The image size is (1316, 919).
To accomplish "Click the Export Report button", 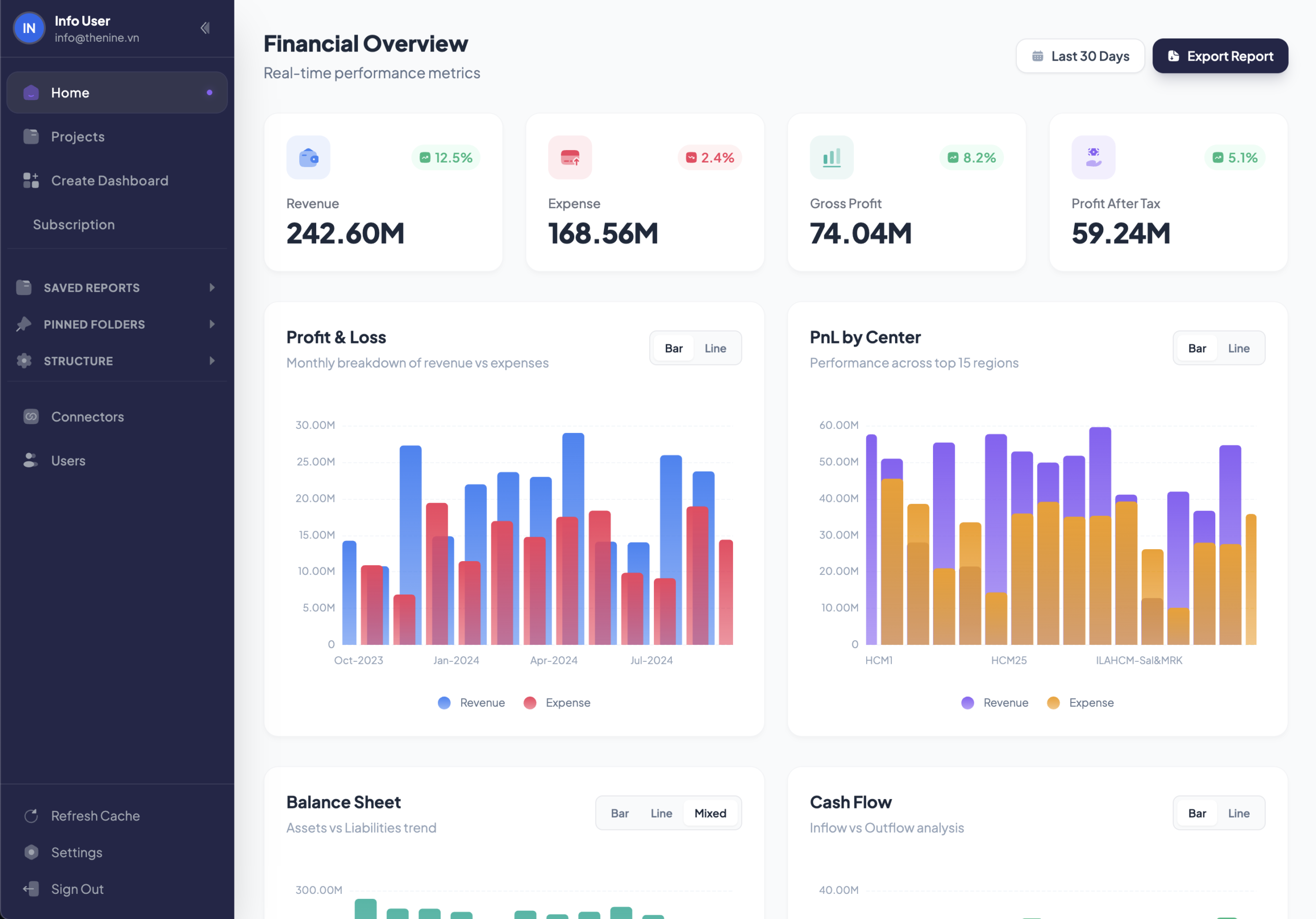I will coord(1220,56).
